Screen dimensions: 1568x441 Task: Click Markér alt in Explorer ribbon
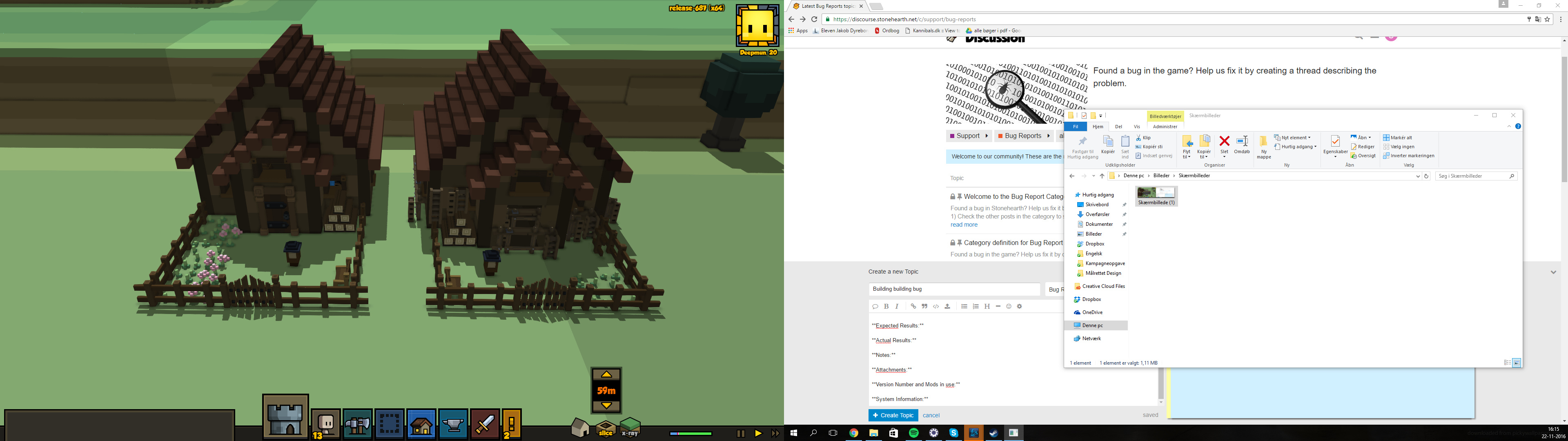(1398, 138)
